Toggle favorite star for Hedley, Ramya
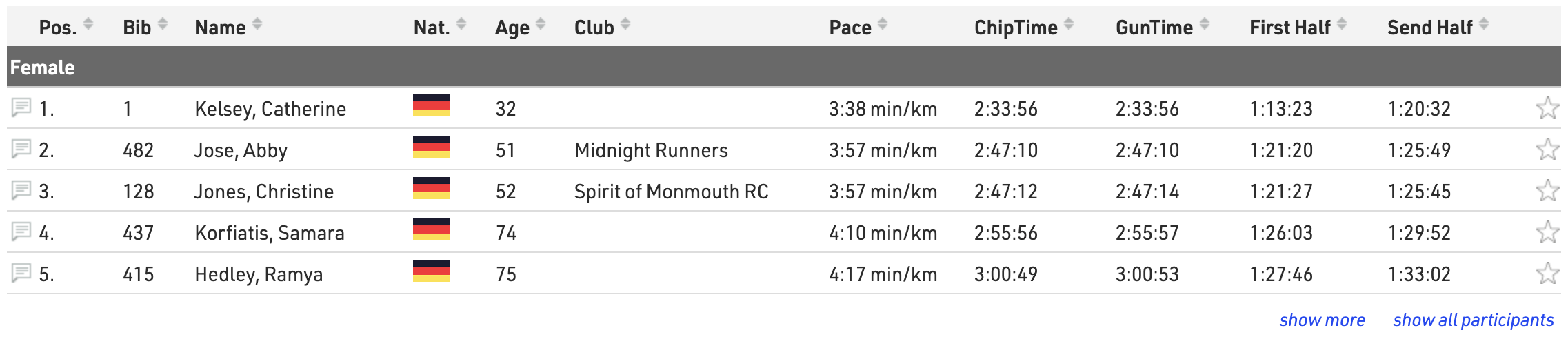The image size is (1568, 339). 1547,274
